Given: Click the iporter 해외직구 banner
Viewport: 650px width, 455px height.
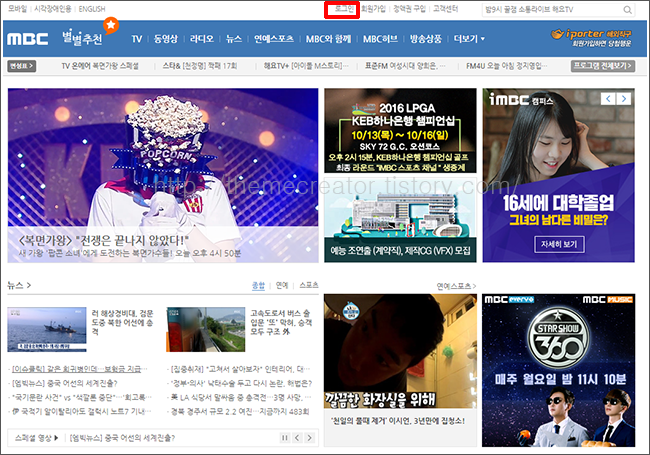Looking at the screenshot, I should [591, 38].
